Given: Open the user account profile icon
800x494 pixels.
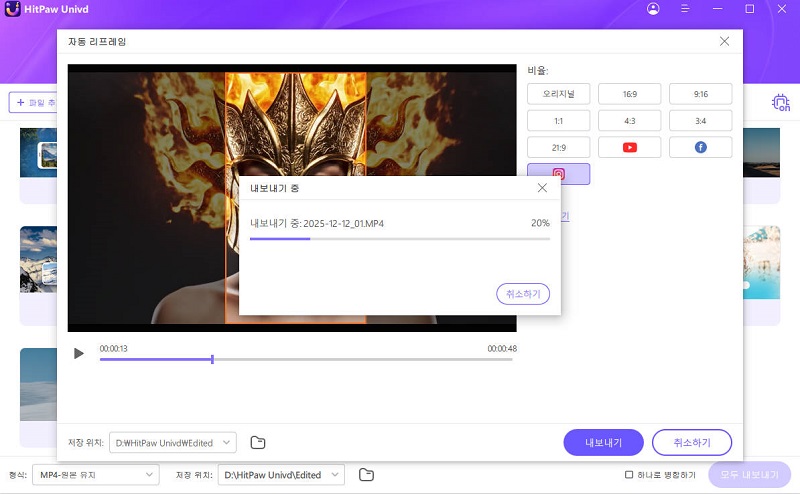Looking at the screenshot, I should click(653, 9).
